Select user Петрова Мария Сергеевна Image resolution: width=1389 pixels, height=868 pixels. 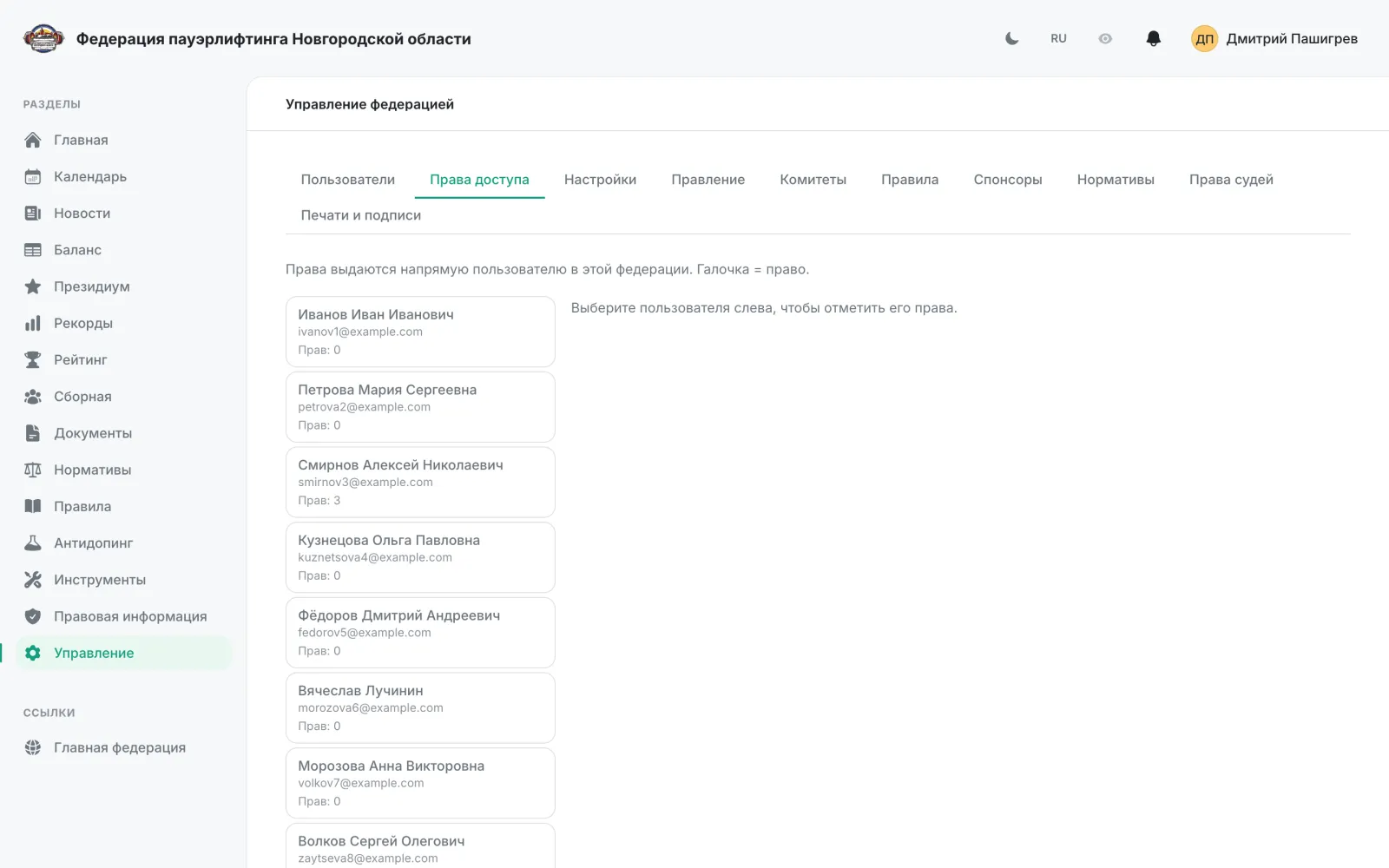coord(420,407)
